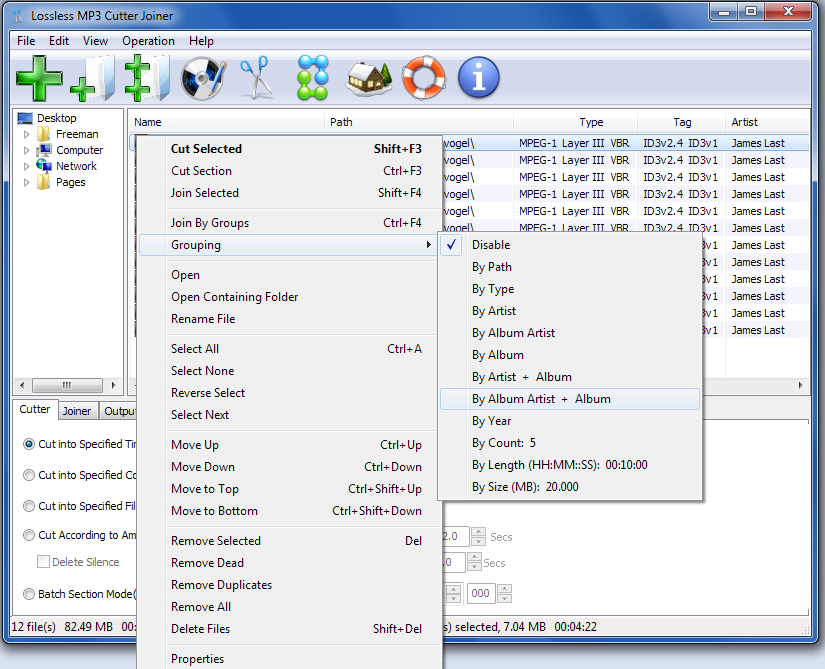Expand the Pages tree node
Screen dimensions: 825x669
(x=26, y=183)
